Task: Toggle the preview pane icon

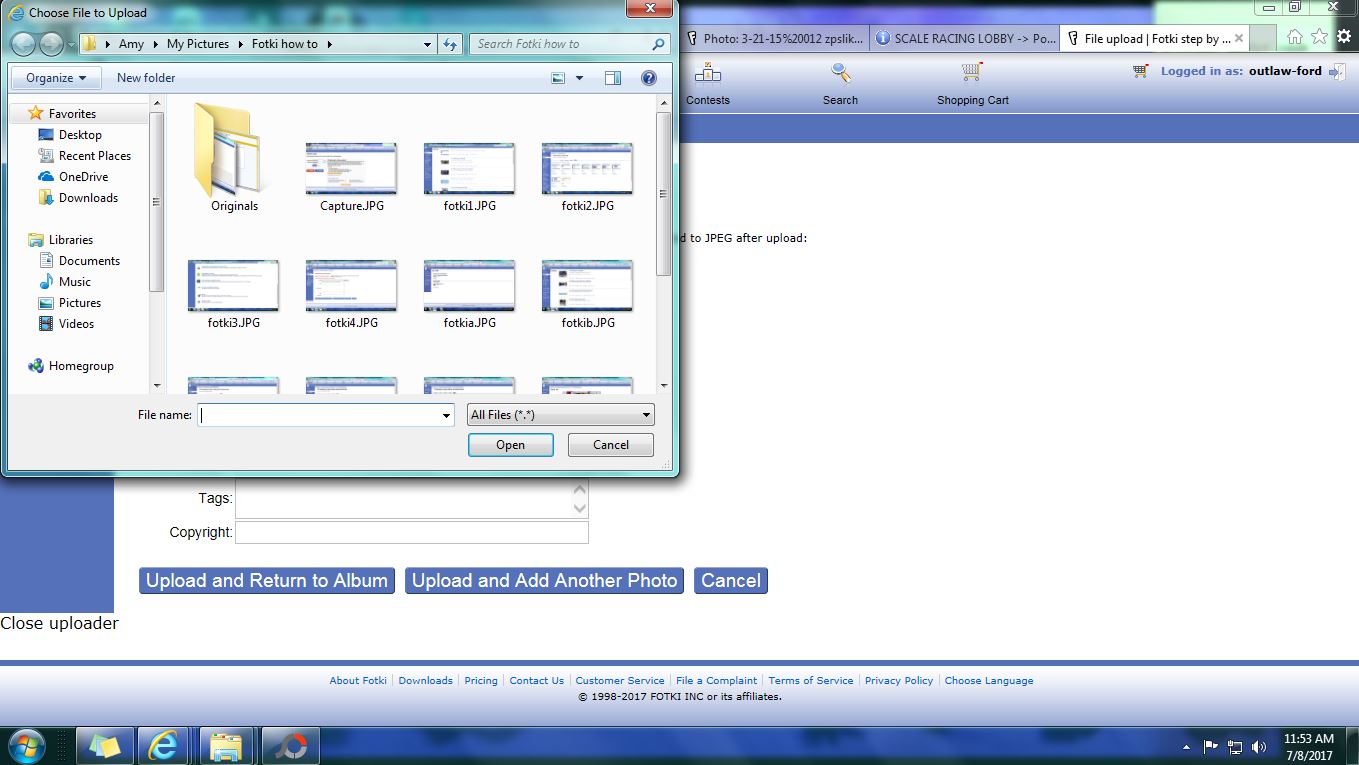Action: pyautogui.click(x=613, y=78)
